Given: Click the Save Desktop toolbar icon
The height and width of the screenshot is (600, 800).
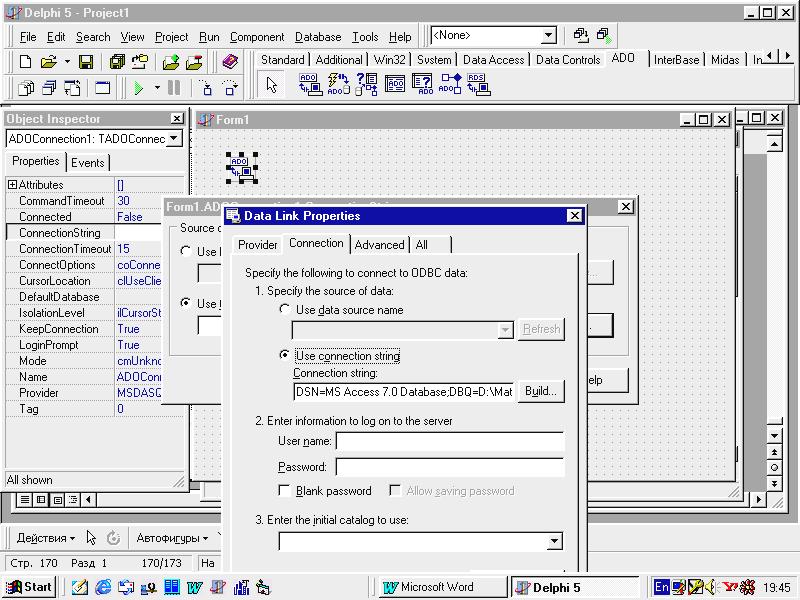Looking at the screenshot, I should [x=581, y=35].
